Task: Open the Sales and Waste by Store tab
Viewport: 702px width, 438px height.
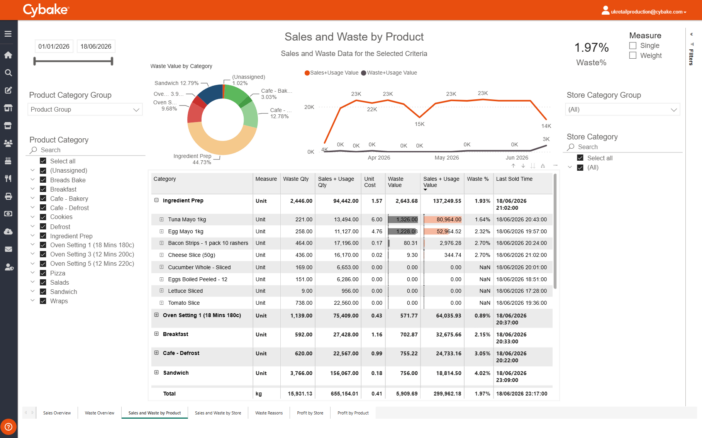Action: pyautogui.click(x=218, y=413)
